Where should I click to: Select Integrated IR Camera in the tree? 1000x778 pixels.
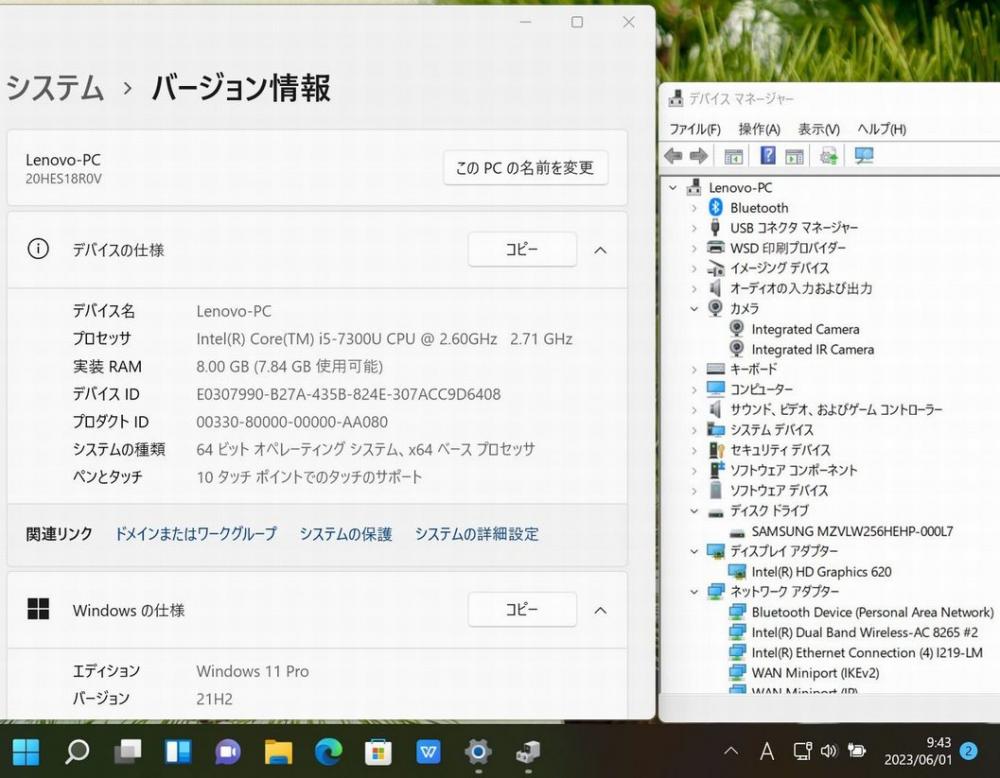812,349
